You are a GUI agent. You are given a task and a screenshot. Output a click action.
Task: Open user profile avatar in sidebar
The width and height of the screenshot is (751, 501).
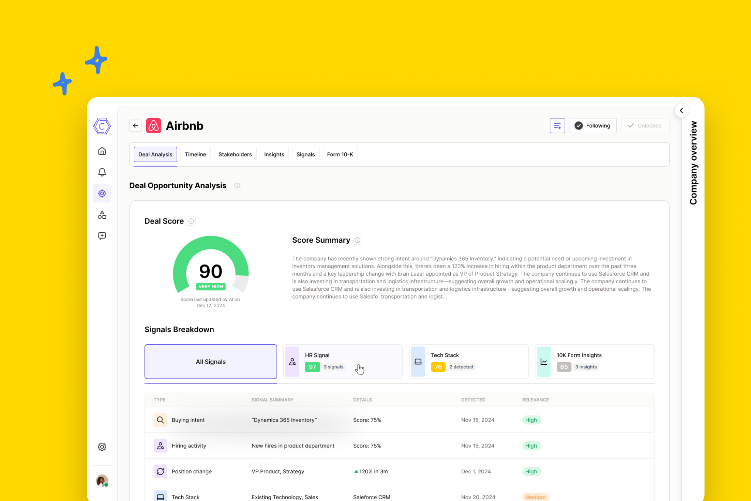[102, 480]
